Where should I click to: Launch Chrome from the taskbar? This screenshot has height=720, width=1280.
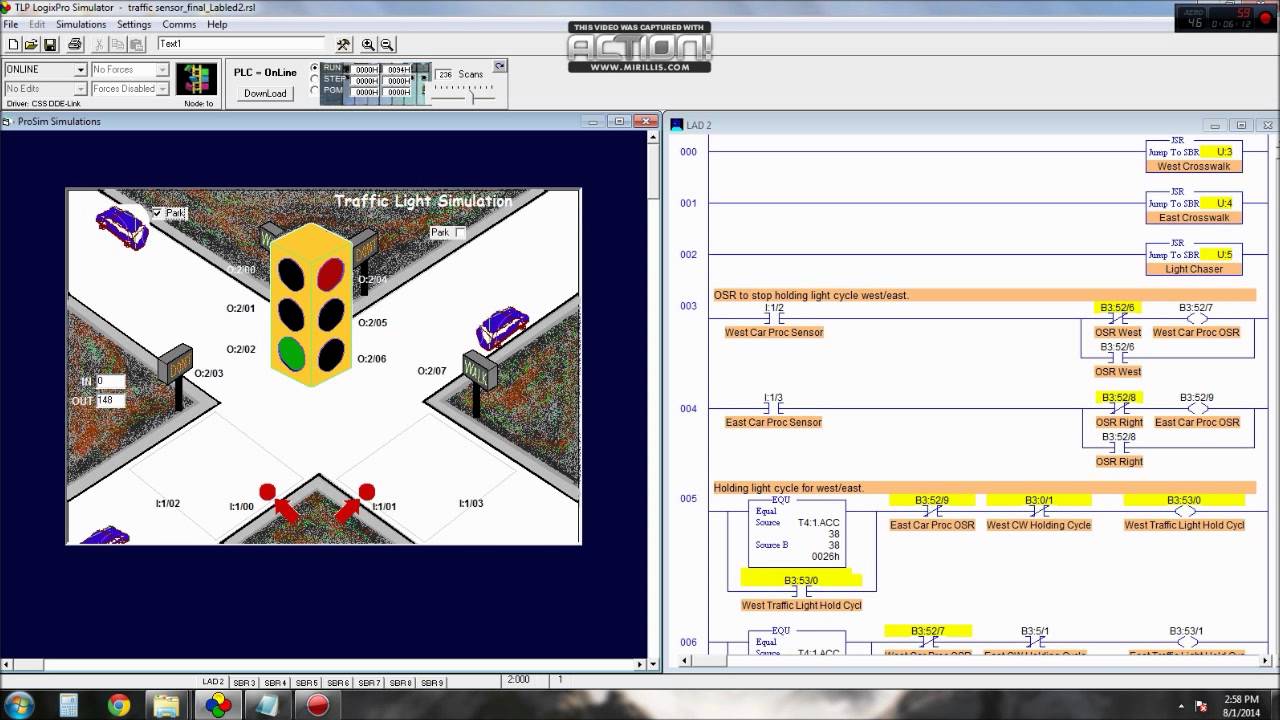119,705
